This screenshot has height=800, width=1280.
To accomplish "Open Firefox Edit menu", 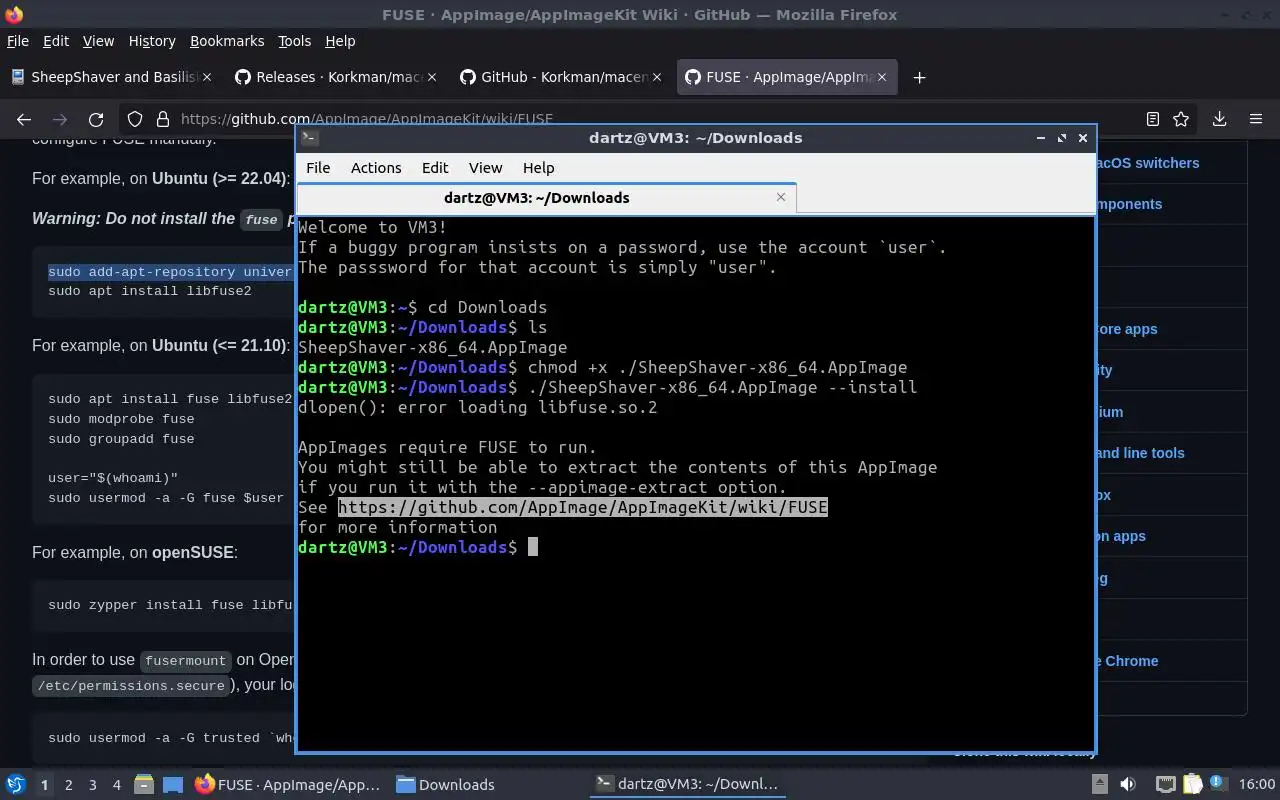I will click(x=56, y=41).
